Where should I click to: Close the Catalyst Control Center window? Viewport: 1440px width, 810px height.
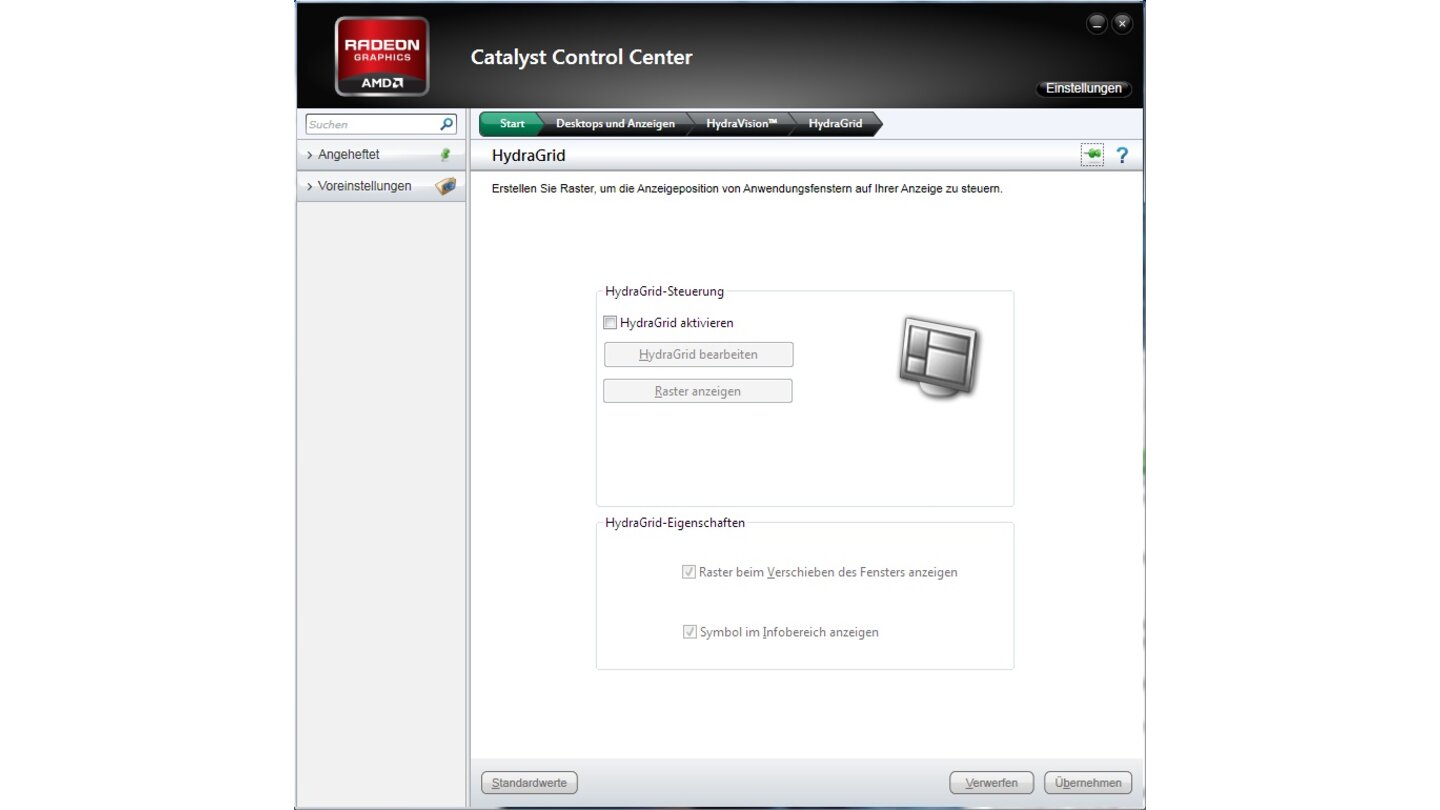1122,24
